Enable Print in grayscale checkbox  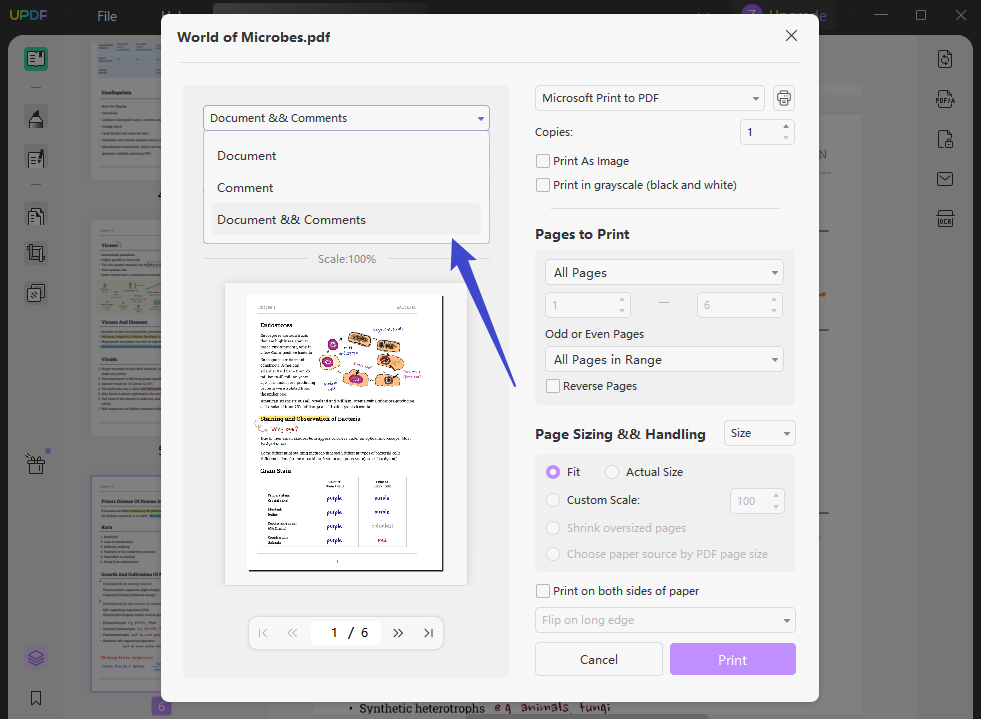pos(543,185)
